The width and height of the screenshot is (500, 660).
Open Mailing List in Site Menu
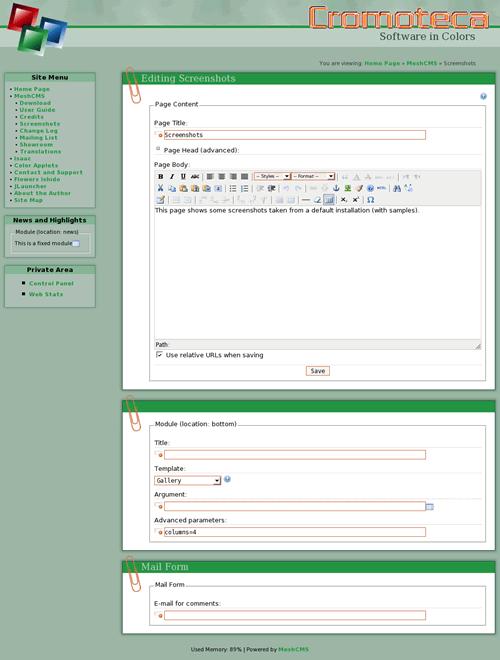click(39, 138)
